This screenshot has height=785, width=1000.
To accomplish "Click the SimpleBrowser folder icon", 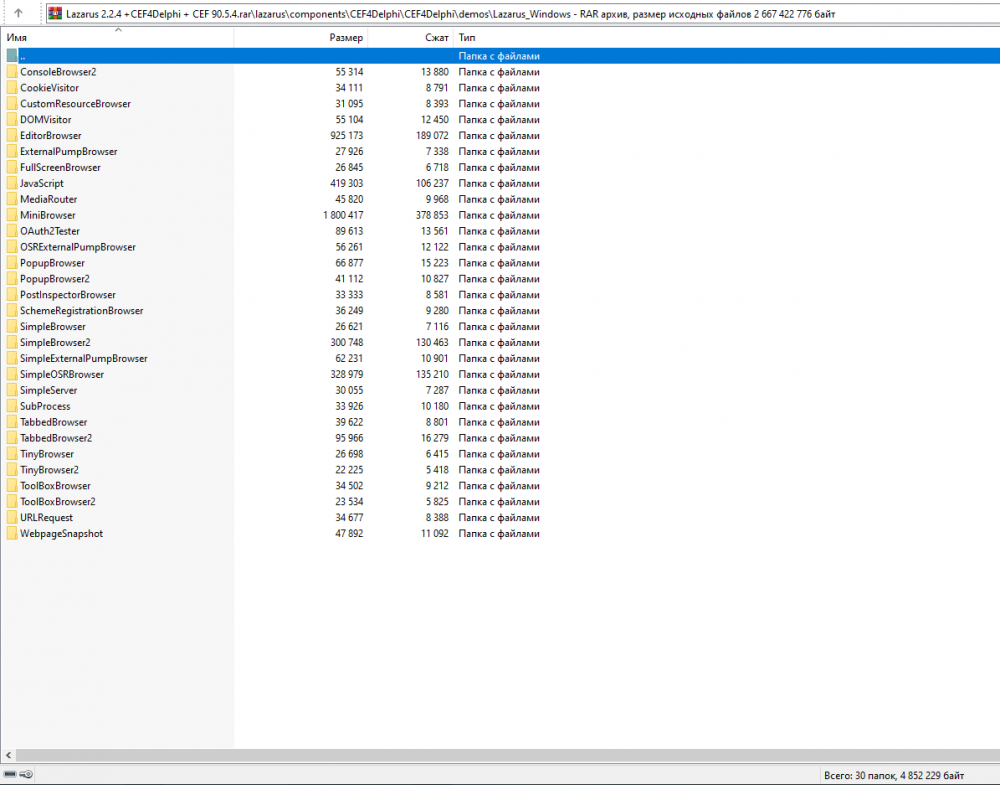I will coord(12,327).
